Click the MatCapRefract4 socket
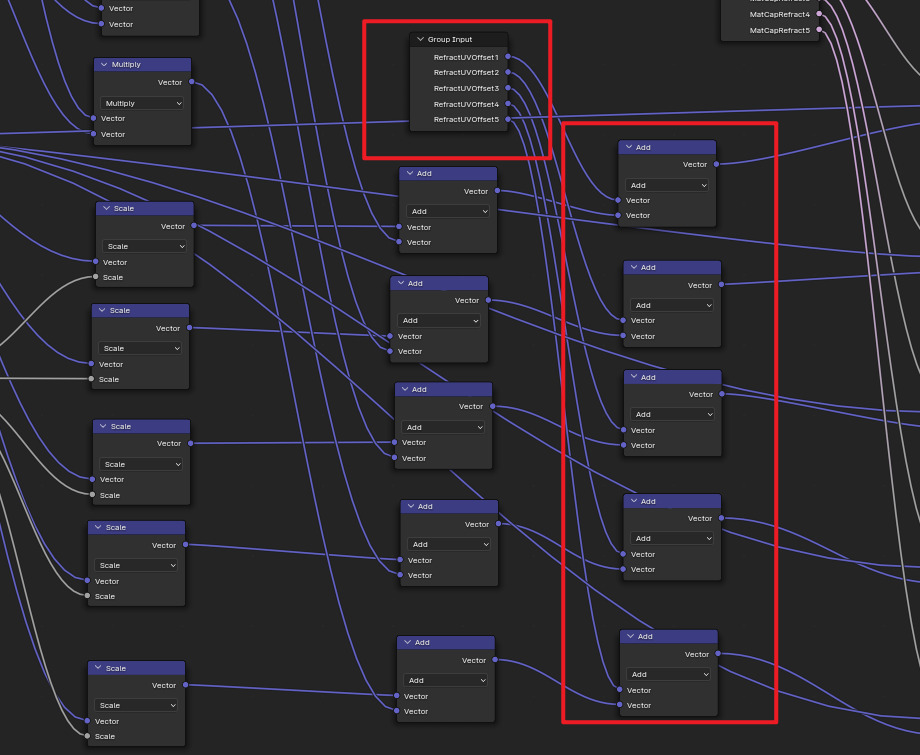The image size is (920, 755). click(x=819, y=14)
